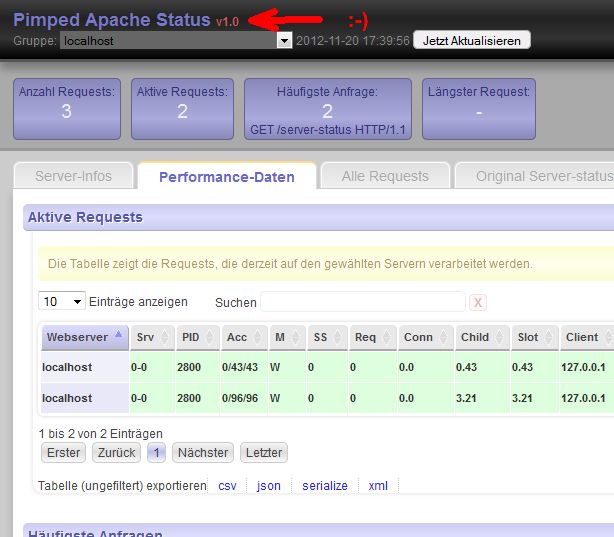This screenshot has height=537, width=614.
Task: Focus the Suchen search field
Action: click(363, 302)
